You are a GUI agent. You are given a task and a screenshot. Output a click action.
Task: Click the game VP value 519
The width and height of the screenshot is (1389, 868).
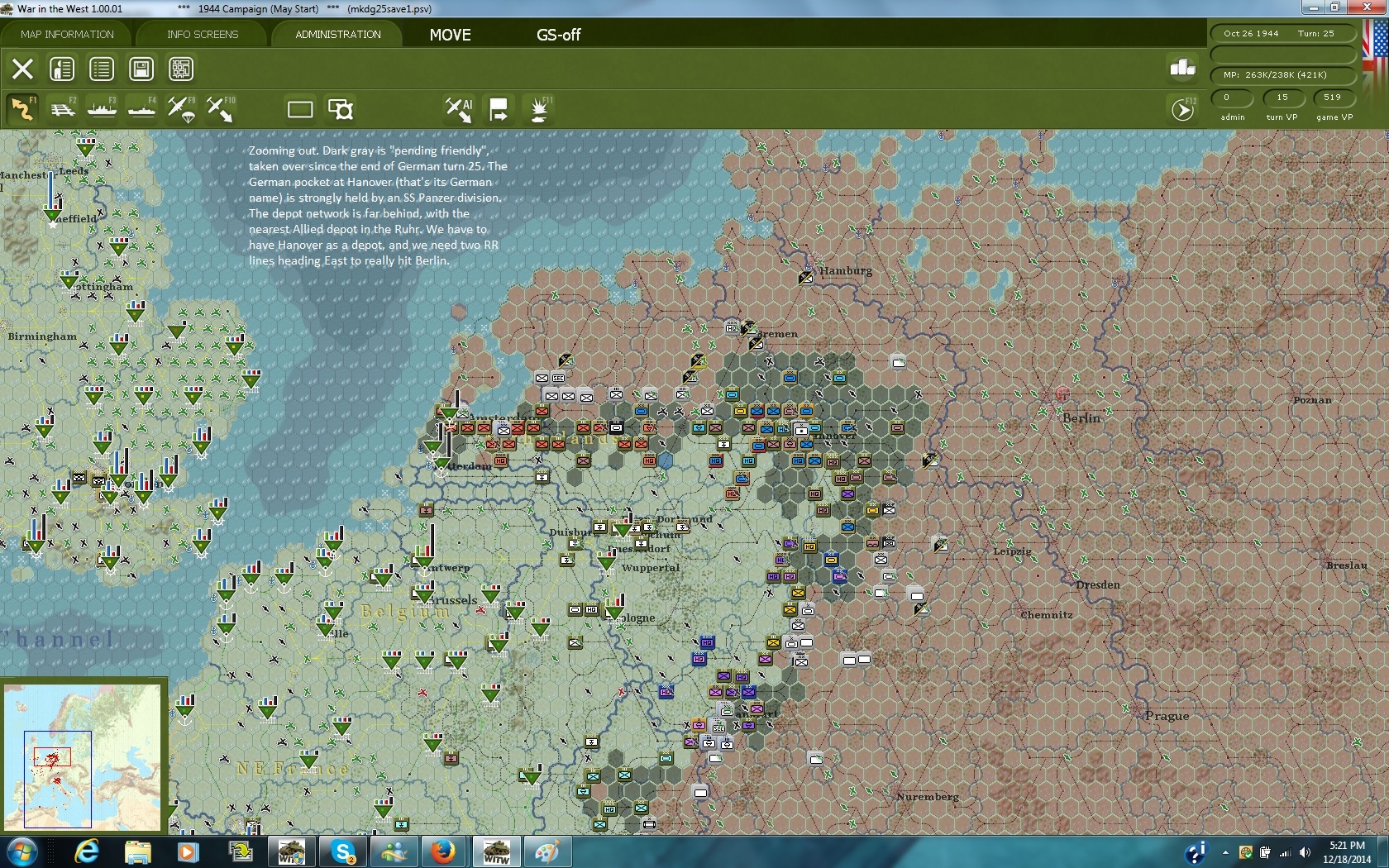click(1332, 98)
